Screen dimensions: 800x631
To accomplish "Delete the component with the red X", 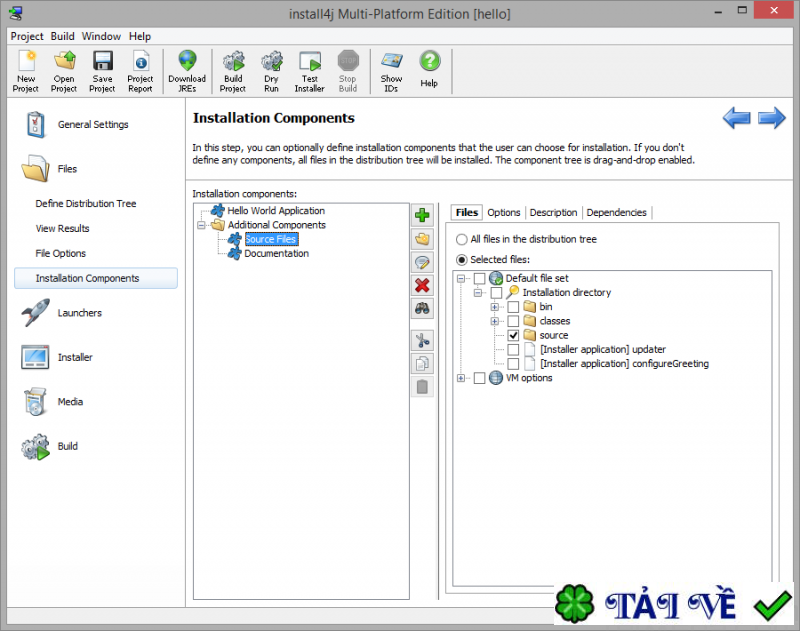I will 422,286.
